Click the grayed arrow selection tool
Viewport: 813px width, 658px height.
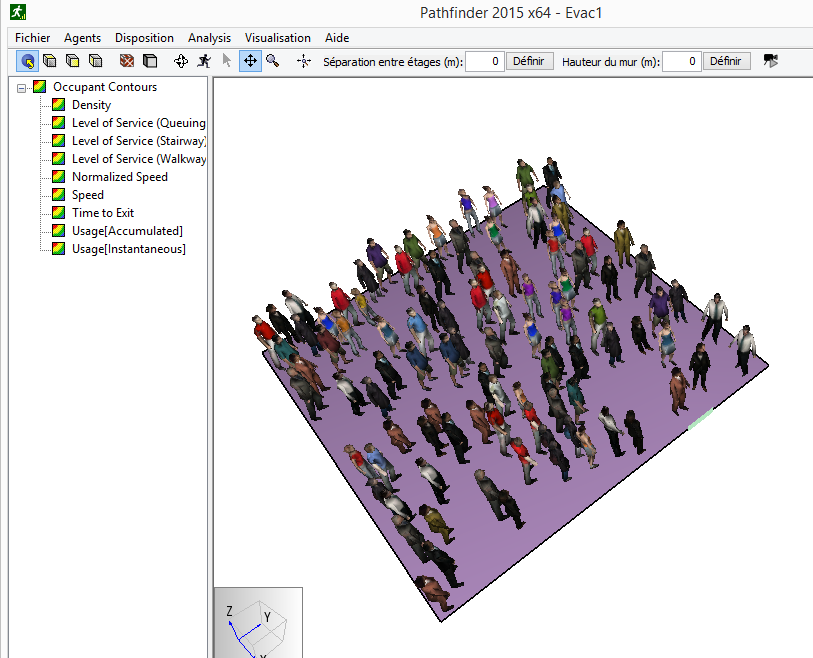coord(227,61)
